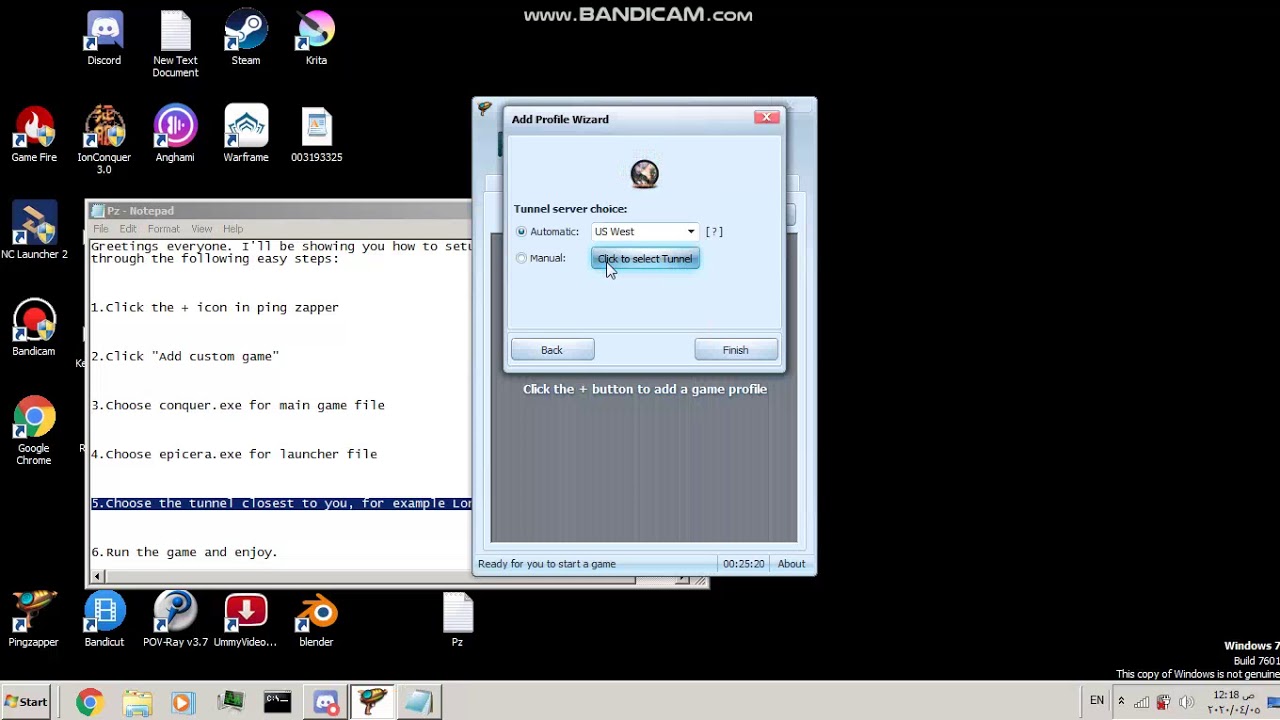Click the 'Pz - Notepad' title bar
This screenshot has width=1280, height=720.
(x=279, y=211)
